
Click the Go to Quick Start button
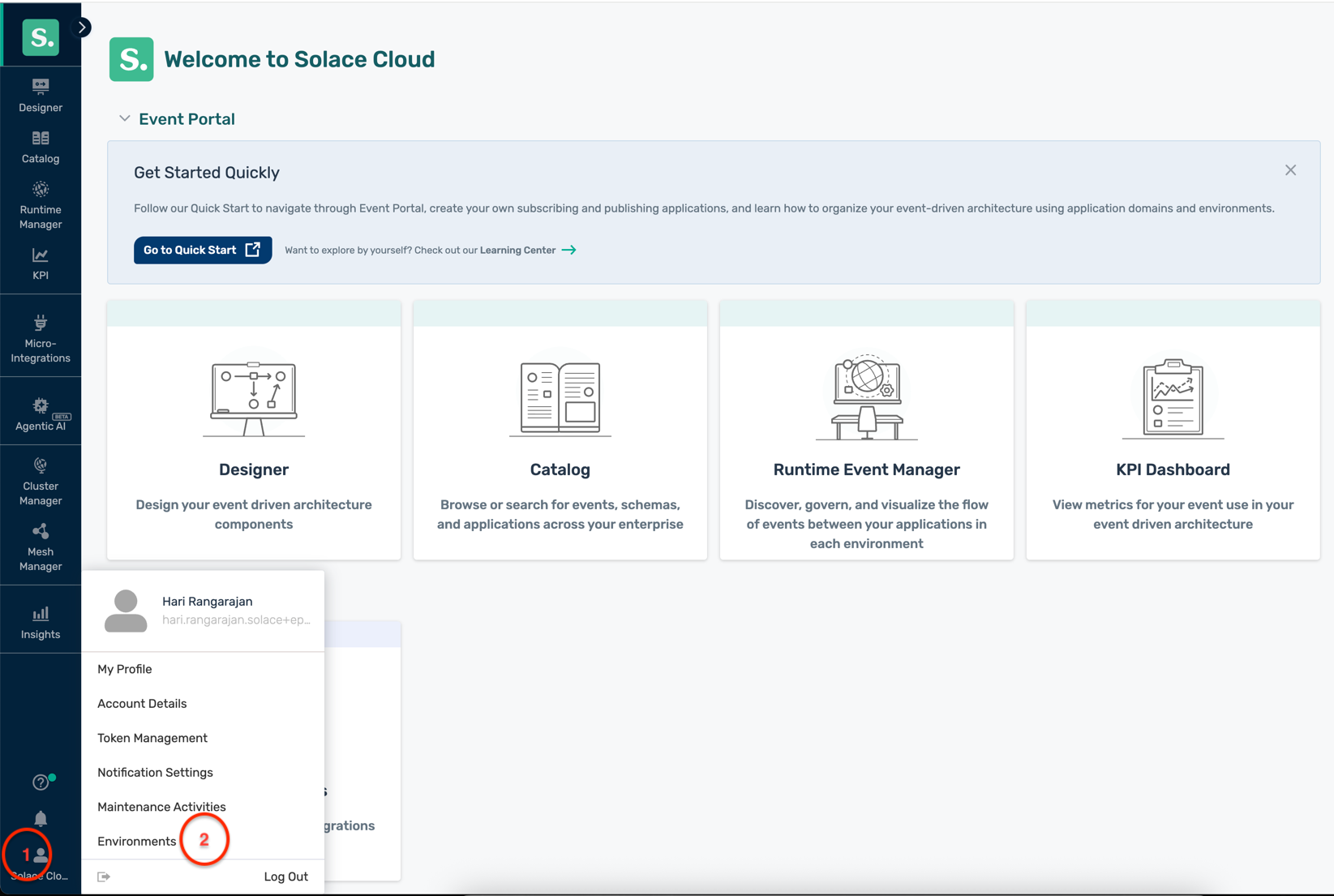pyautogui.click(x=202, y=250)
